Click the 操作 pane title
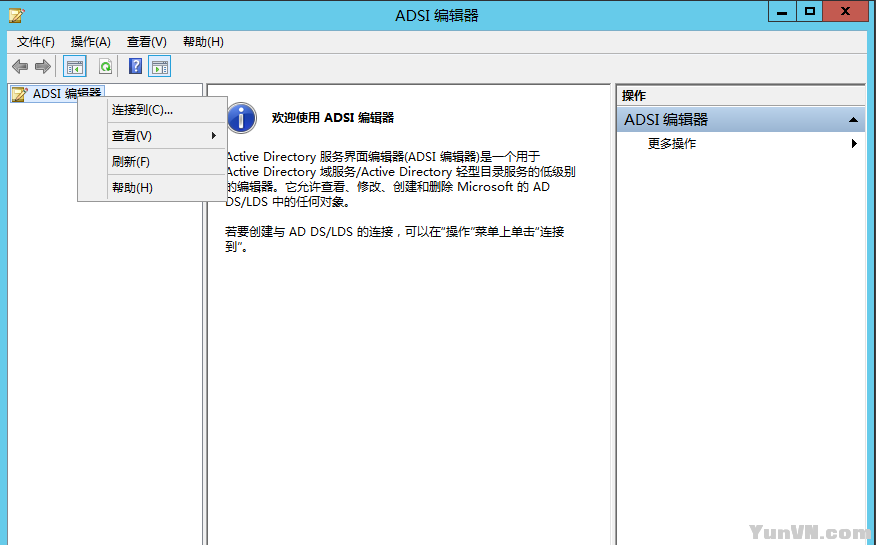876x545 pixels. click(634, 95)
